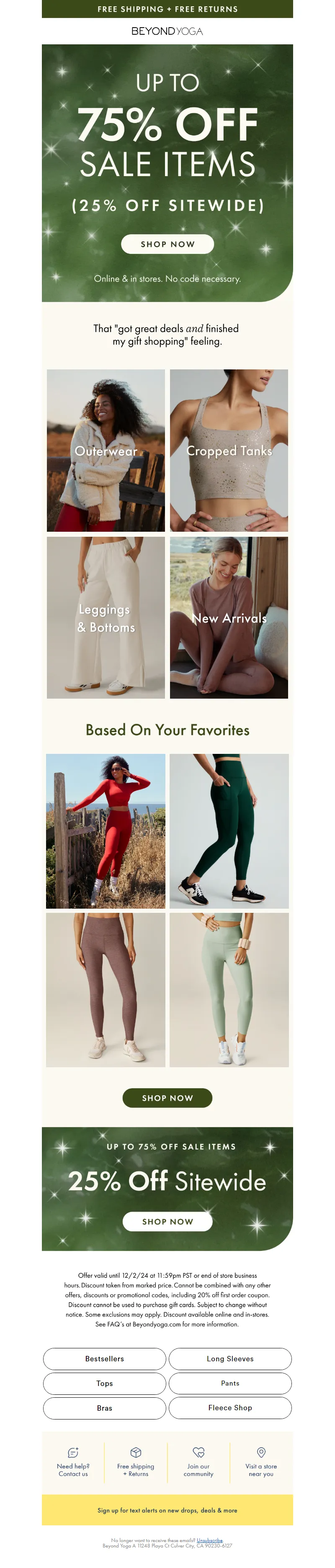
Task: View the dark green leggings product
Action: click(229, 831)
